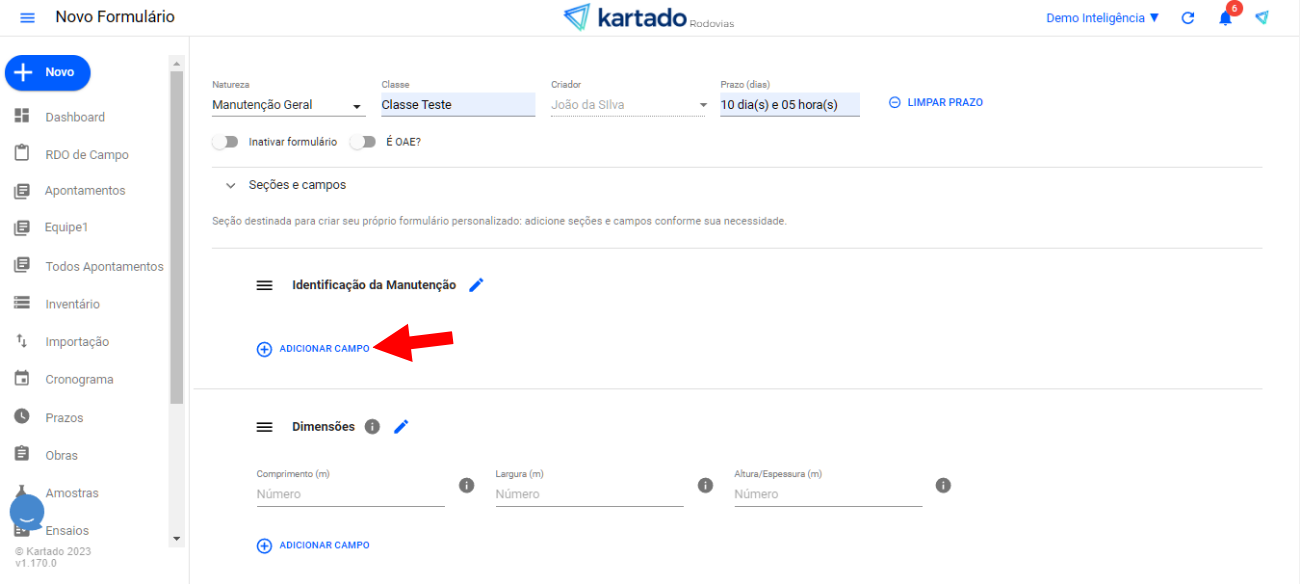Click the notification bell icon
This screenshot has width=1301, height=584.
1225,18
